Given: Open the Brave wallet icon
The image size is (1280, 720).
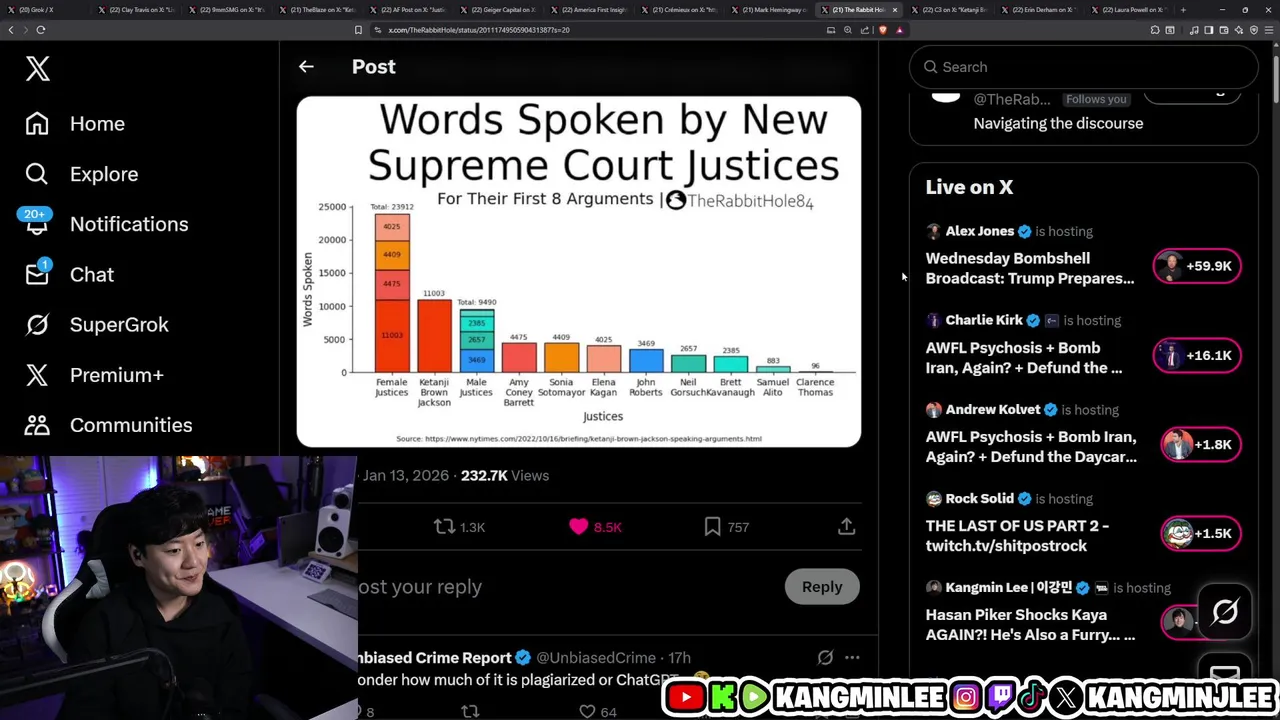Looking at the screenshot, I should [x=1222, y=30].
